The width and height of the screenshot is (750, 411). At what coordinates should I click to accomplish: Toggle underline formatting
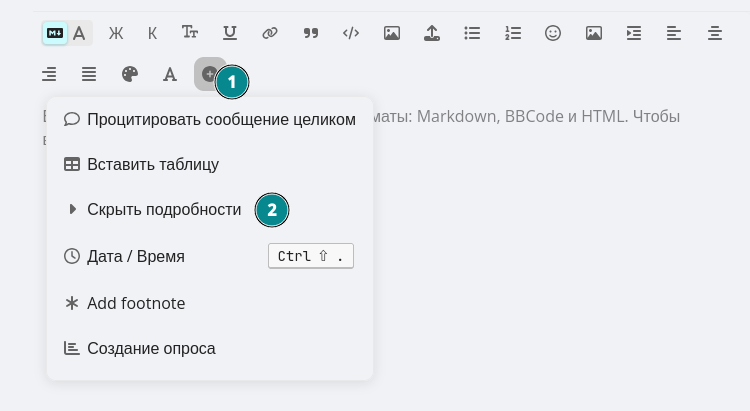point(230,33)
